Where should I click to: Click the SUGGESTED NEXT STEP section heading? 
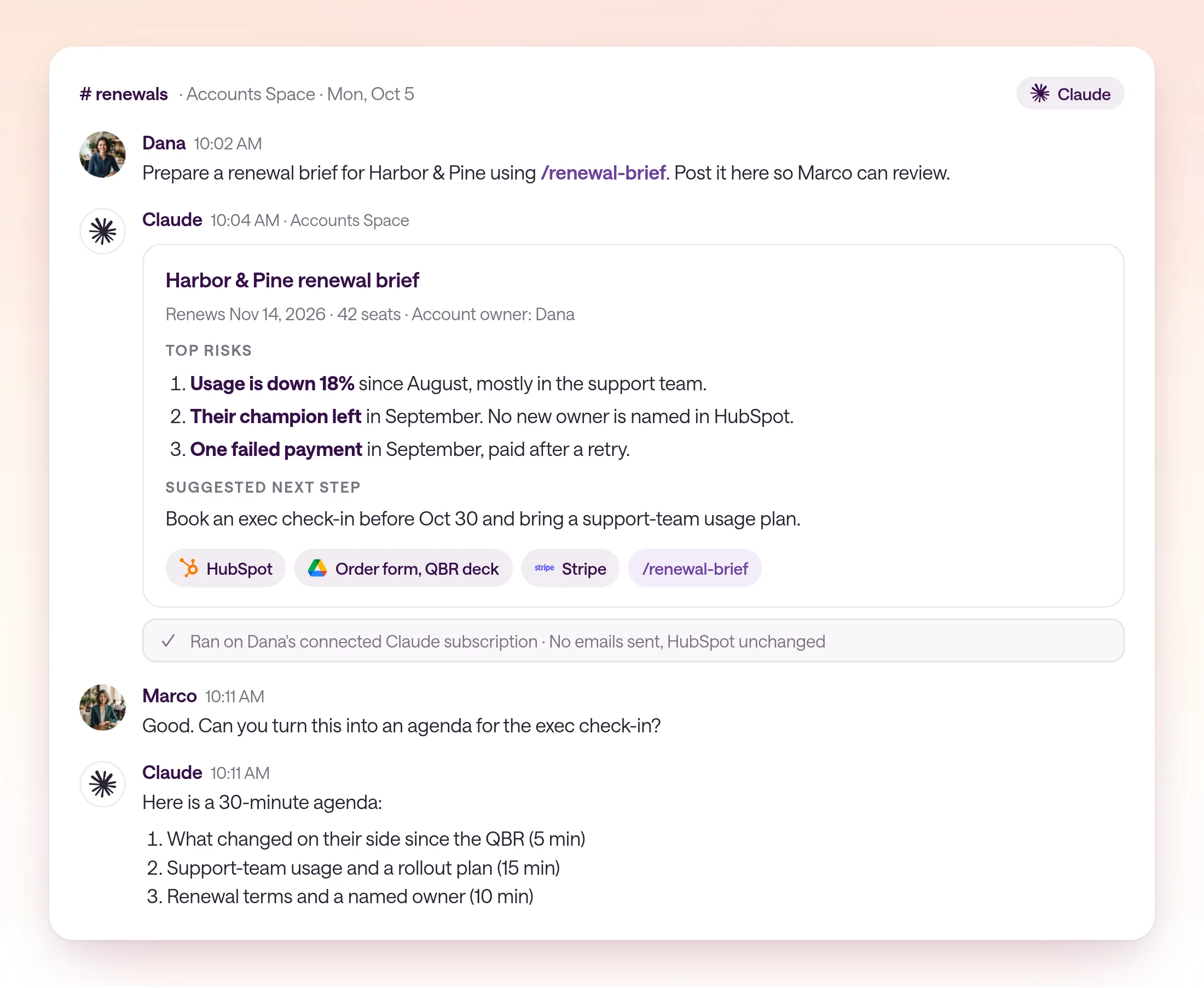(x=263, y=488)
